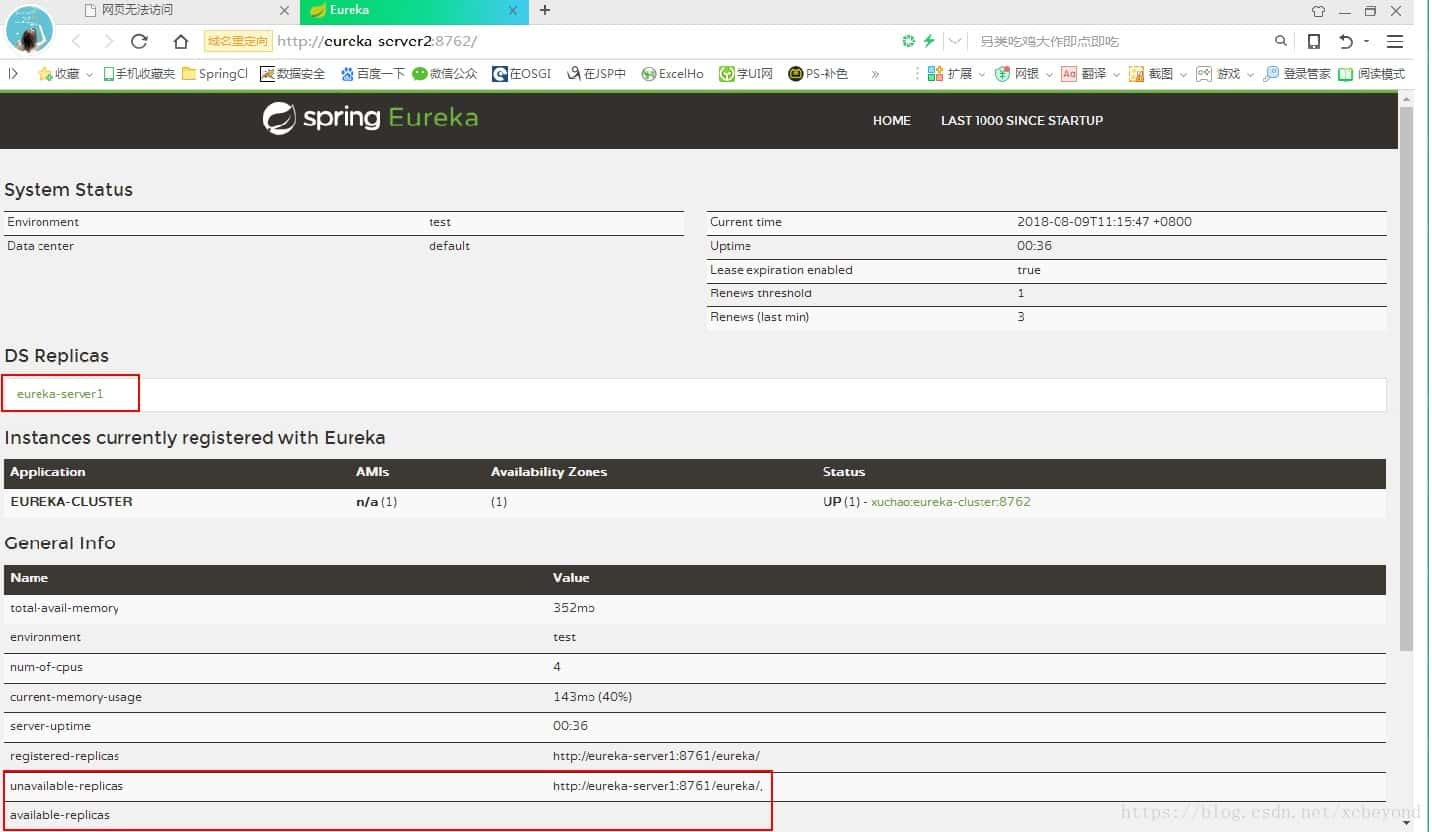This screenshot has width=1432, height=832.
Task: Open the skin (shirt) icon
Action: [1318, 11]
